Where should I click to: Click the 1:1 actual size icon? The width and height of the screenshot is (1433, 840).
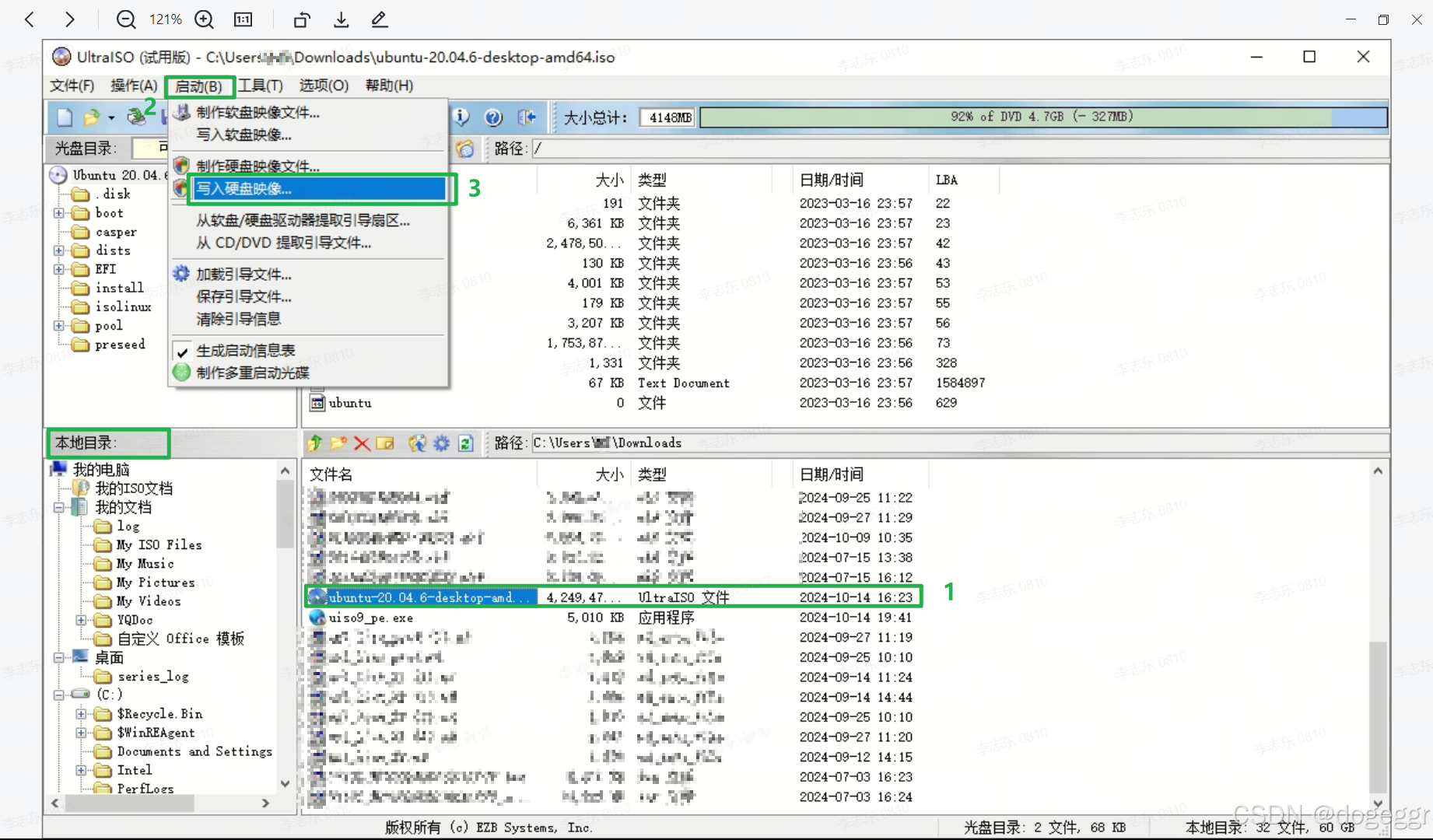pos(244,19)
